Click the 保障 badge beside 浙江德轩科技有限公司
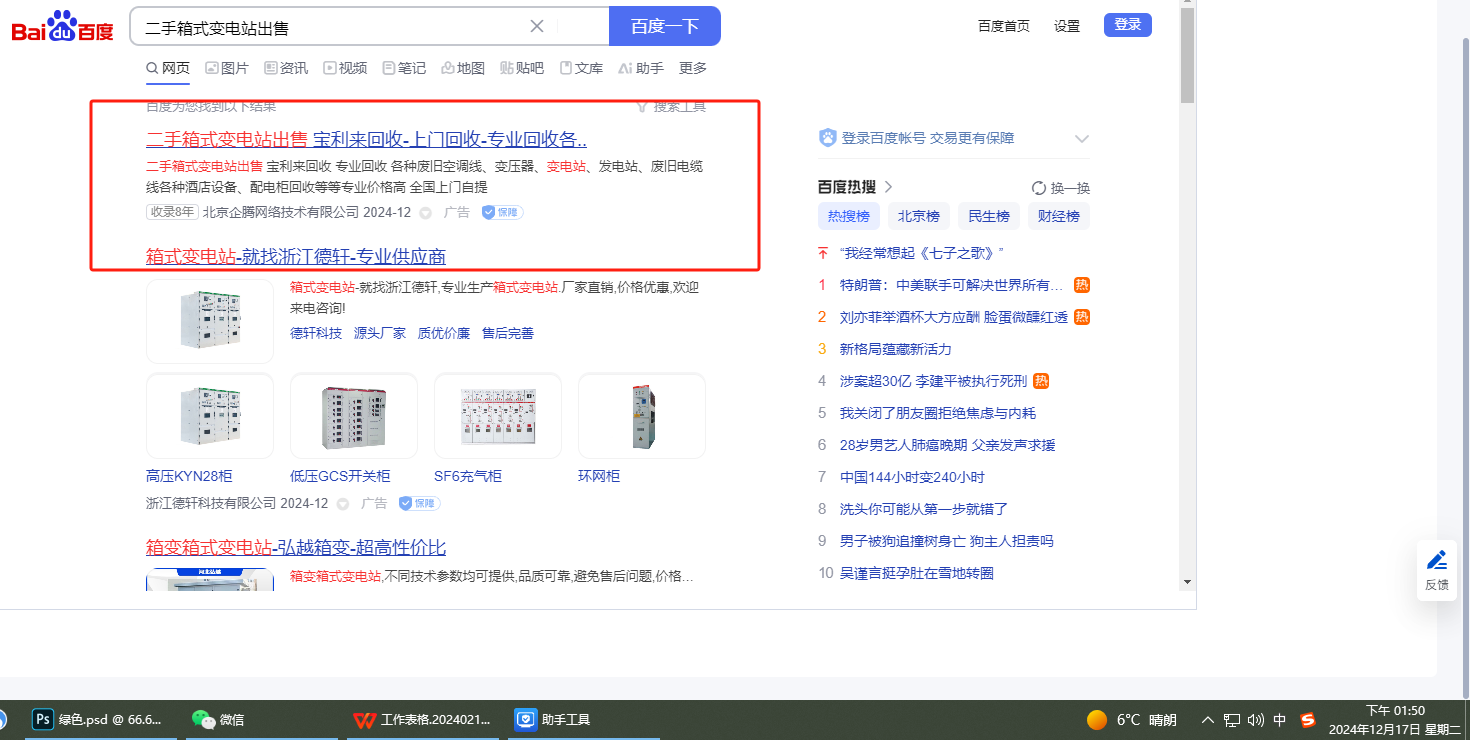Image resolution: width=1470 pixels, height=740 pixels. (x=419, y=503)
